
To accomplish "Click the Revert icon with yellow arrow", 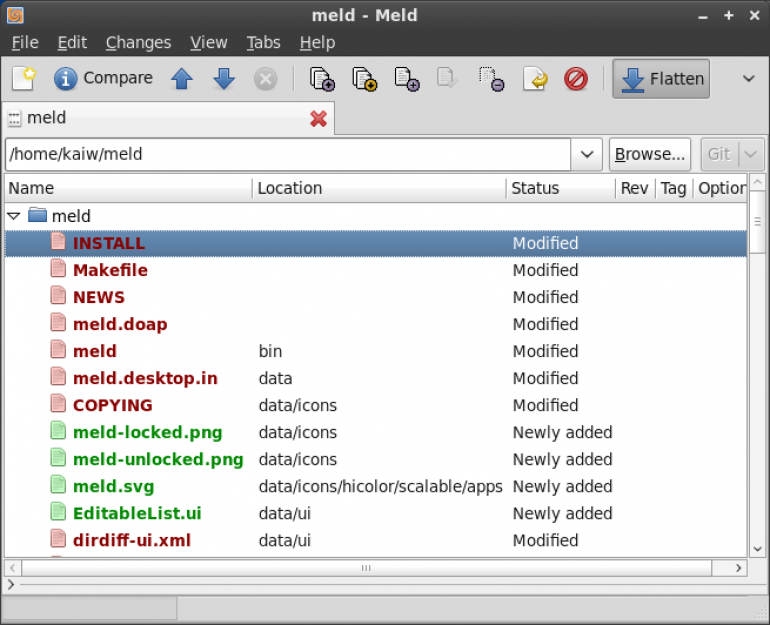I will [x=535, y=79].
